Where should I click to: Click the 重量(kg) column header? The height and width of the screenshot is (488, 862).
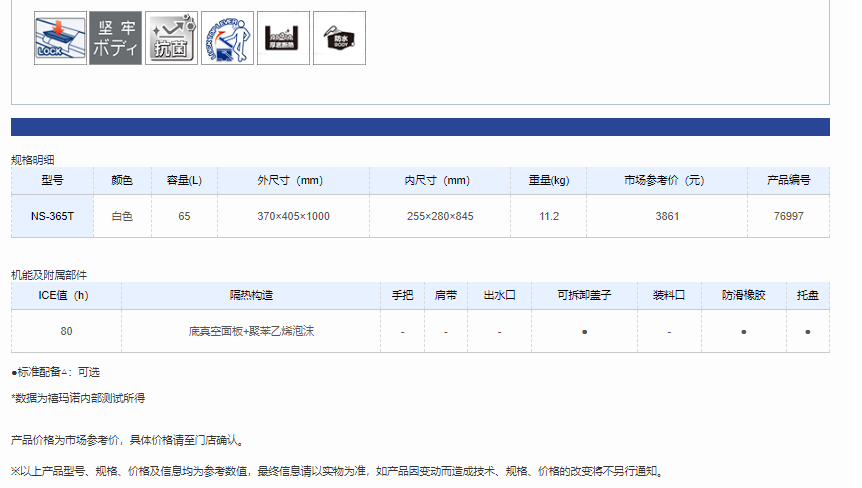(x=549, y=180)
